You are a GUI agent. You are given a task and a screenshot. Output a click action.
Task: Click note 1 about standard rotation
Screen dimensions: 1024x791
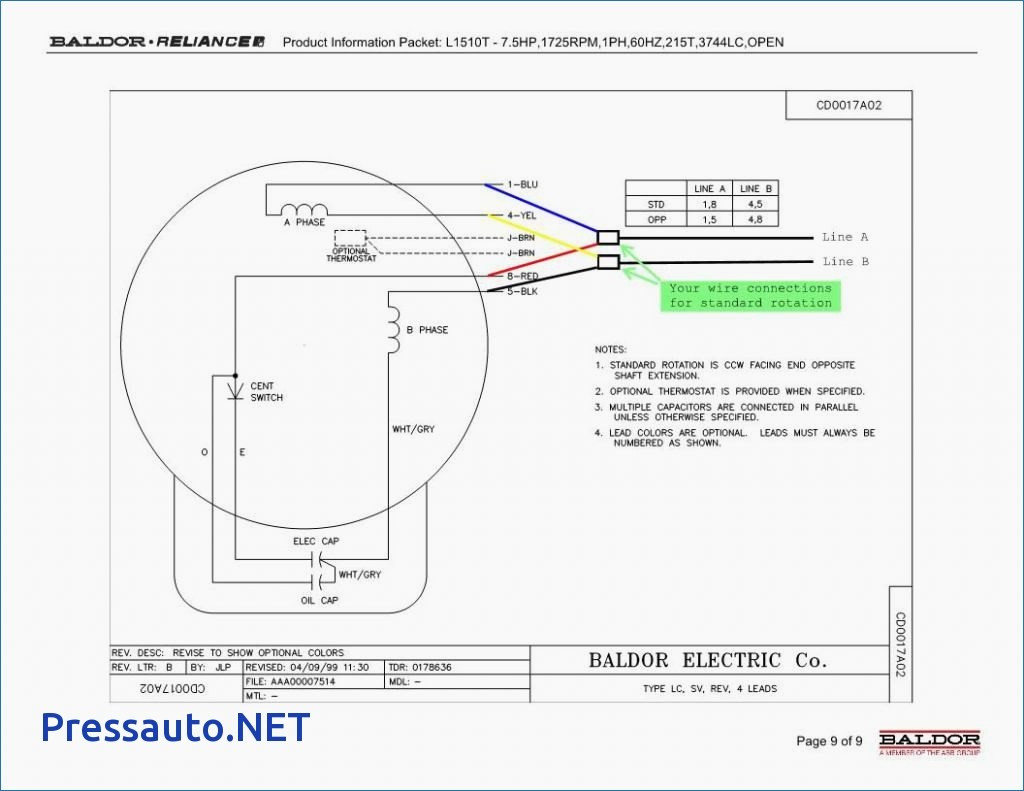[x=725, y=370]
